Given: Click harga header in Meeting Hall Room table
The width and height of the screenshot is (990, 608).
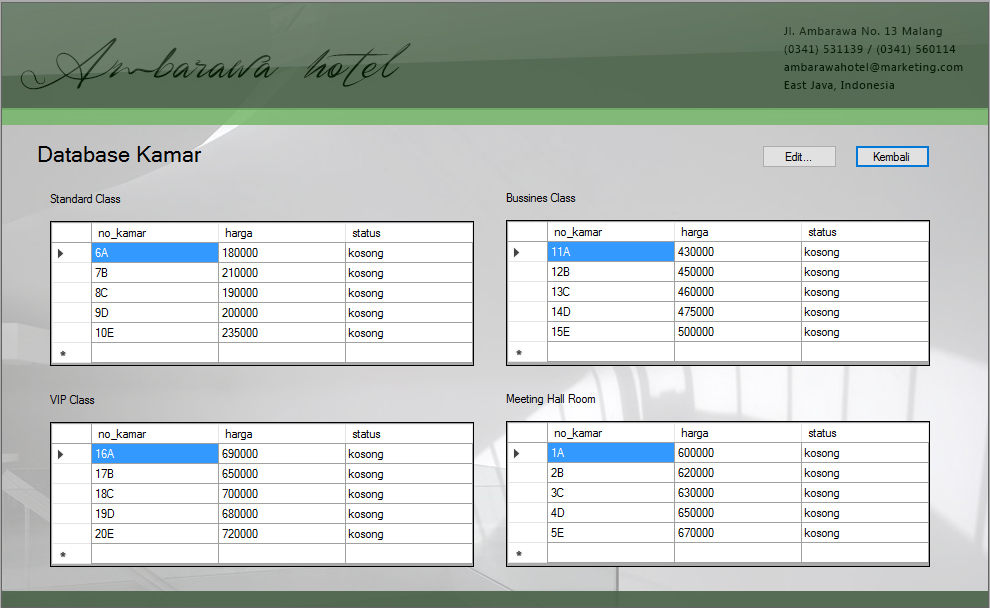Looking at the screenshot, I should [x=737, y=433].
